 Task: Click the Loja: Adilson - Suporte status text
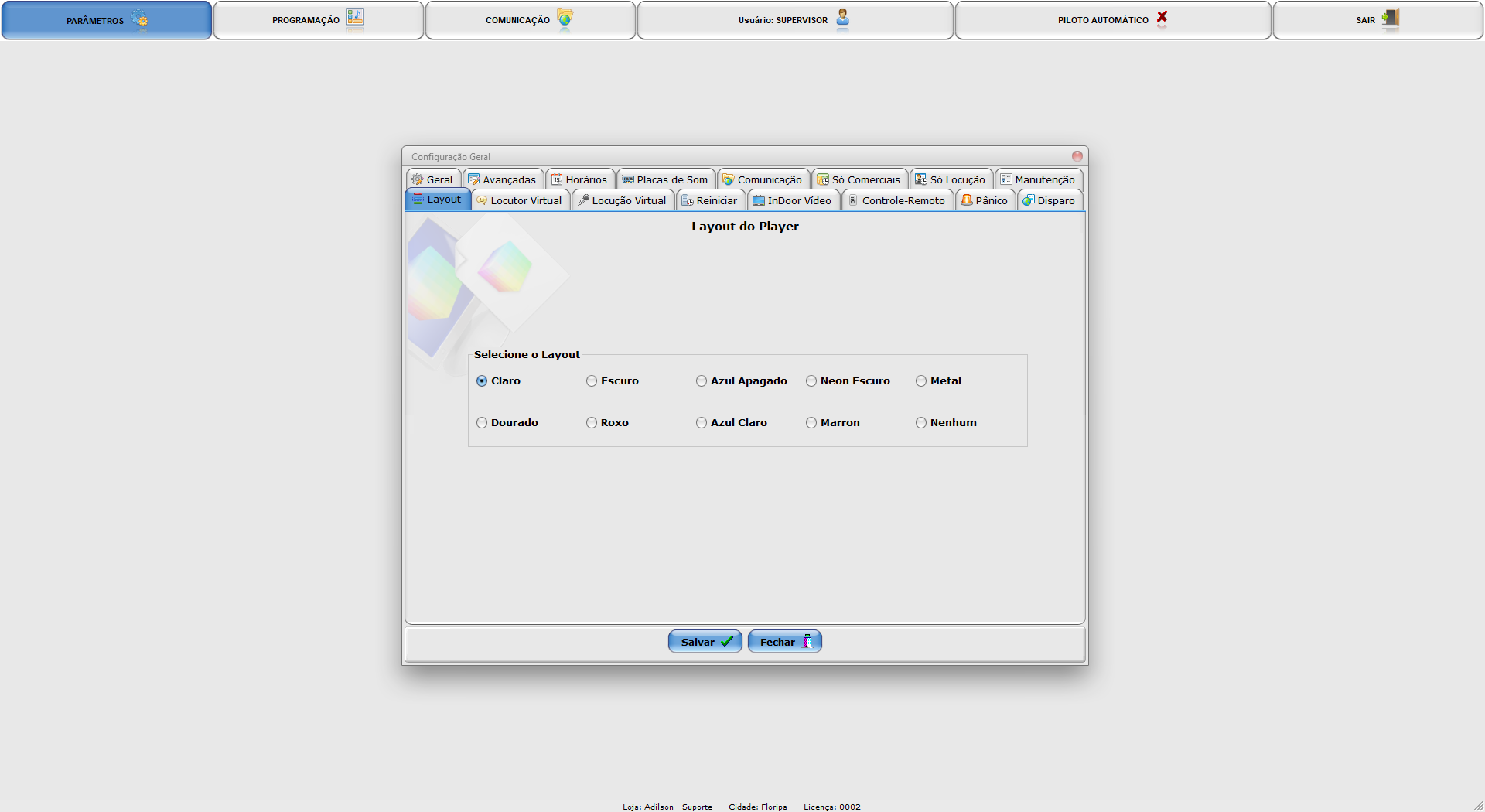(667, 807)
